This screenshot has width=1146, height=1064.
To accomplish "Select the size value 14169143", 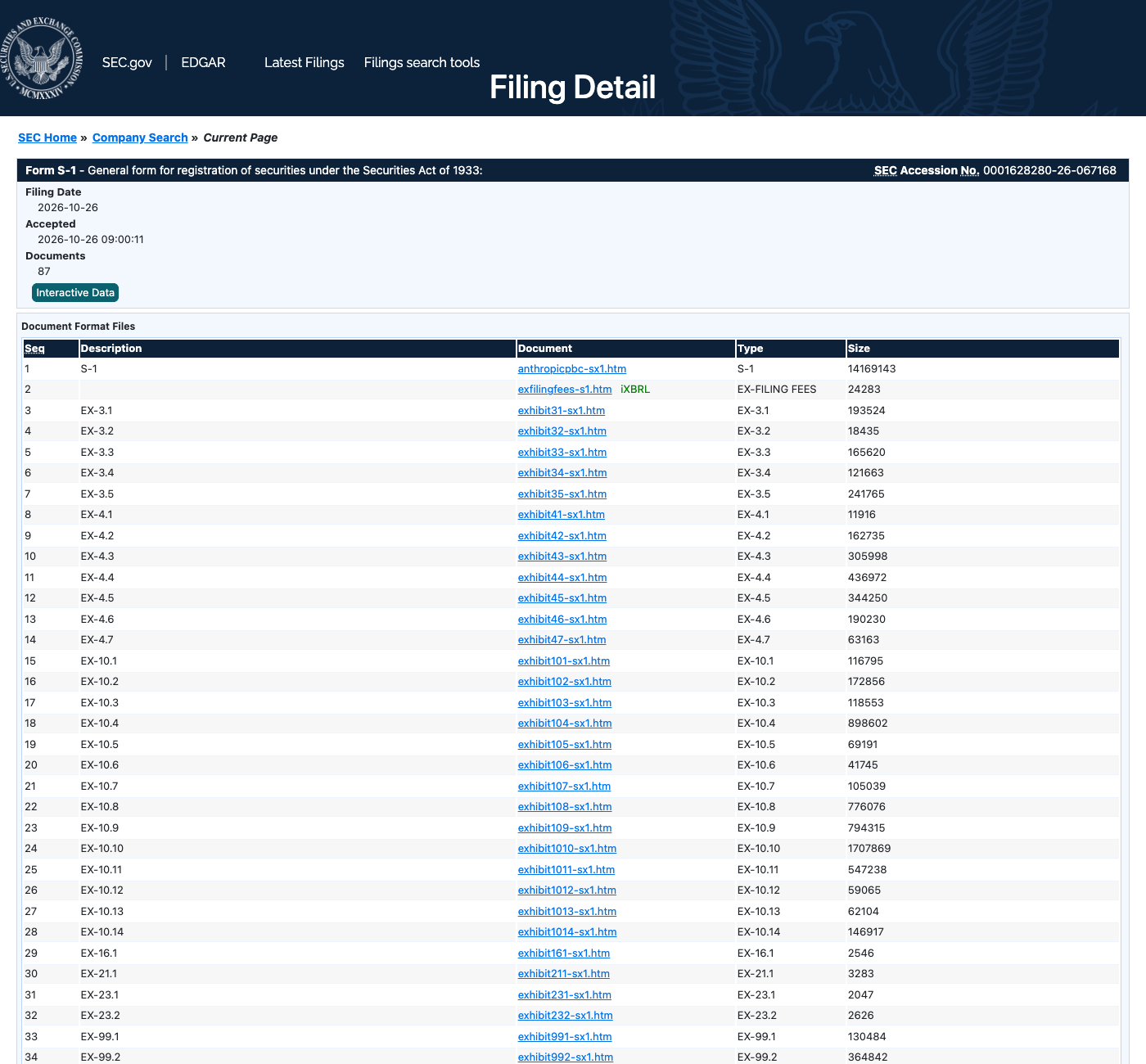I will (x=872, y=369).
